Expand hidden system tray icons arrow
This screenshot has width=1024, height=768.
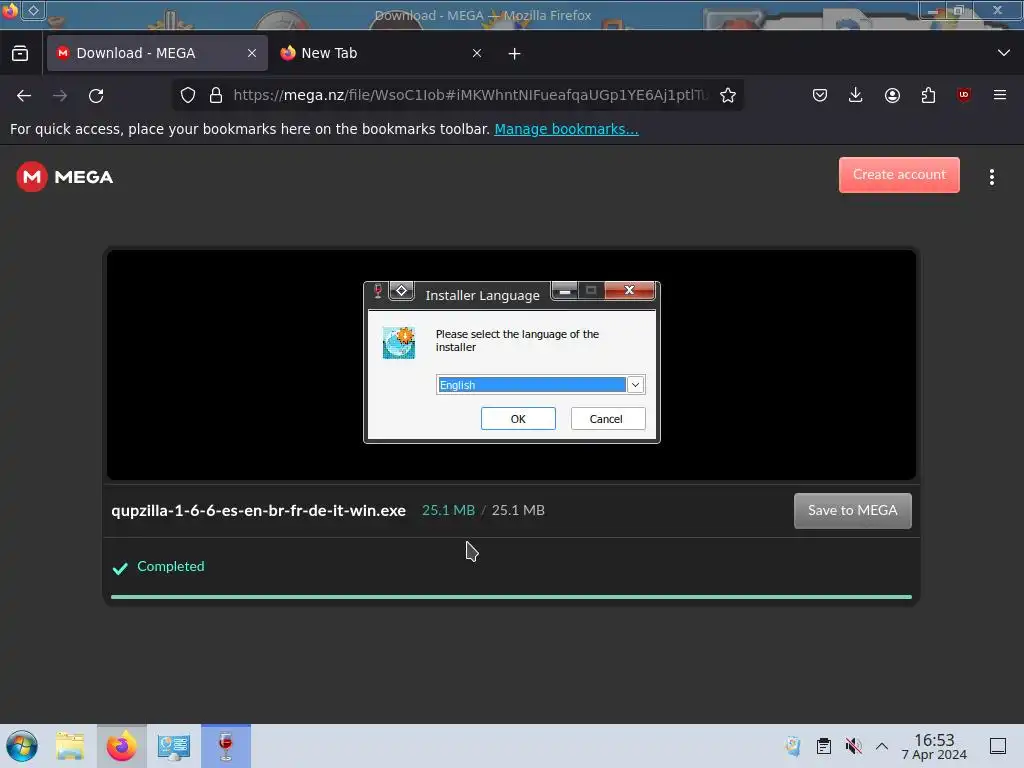coord(882,746)
